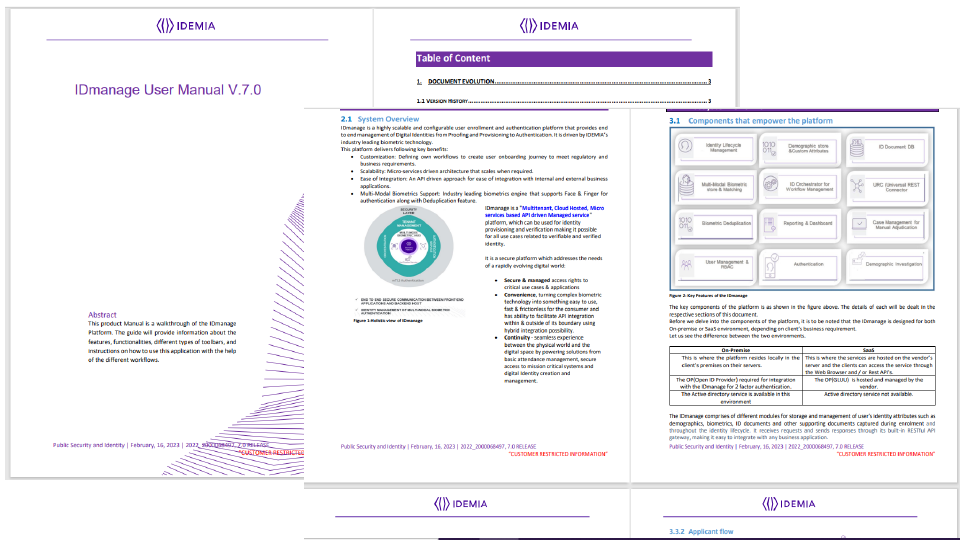
Task: Click the "Table of Content" purple header
Action: point(564,59)
